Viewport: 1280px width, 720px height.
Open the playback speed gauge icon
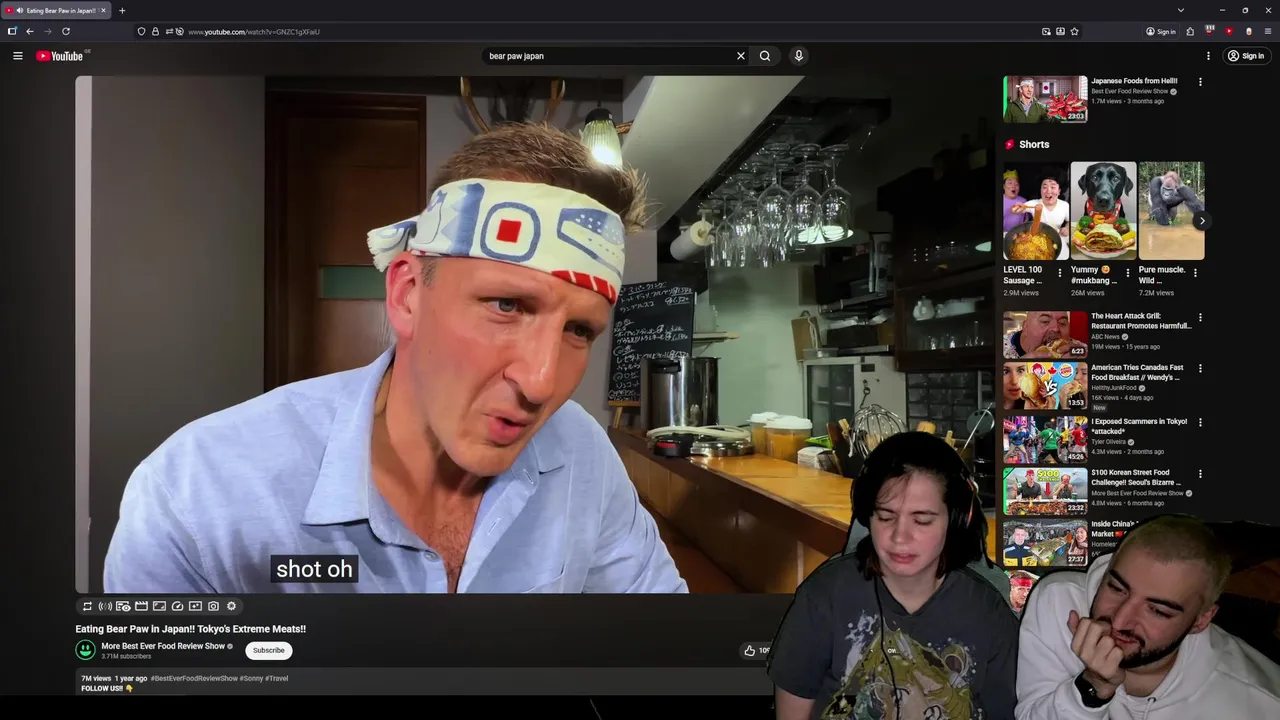point(177,606)
